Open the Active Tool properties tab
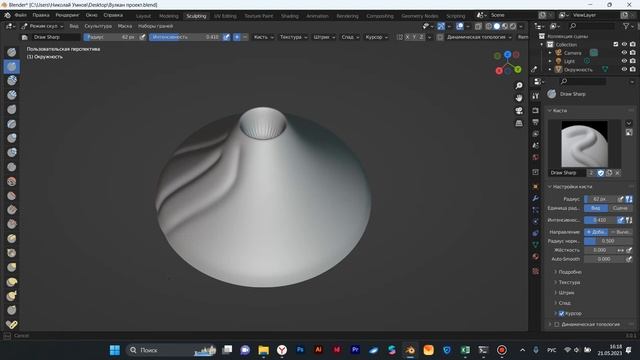Screen dimensions: 640x360 click(536, 96)
